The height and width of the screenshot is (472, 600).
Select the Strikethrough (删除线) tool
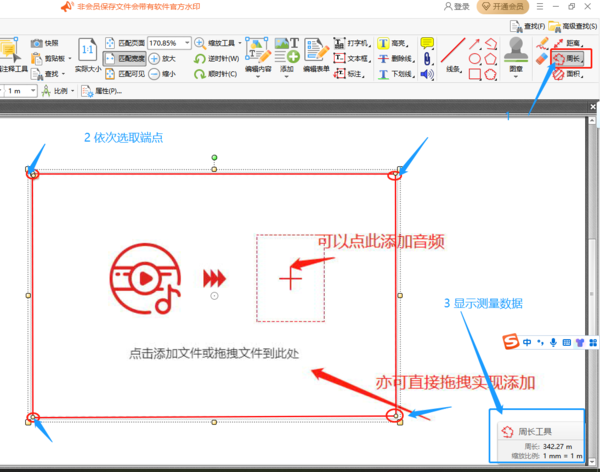coord(396,59)
